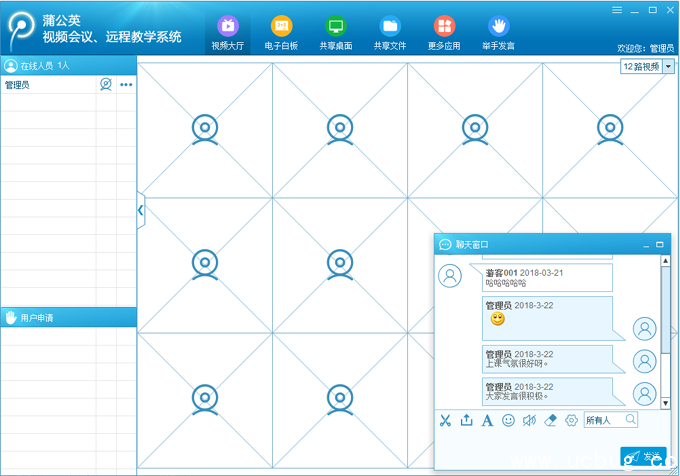The width and height of the screenshot is (680, 476).
Task: Toggle the mute speaker icon in chat
Action: [x=529, y=420]
